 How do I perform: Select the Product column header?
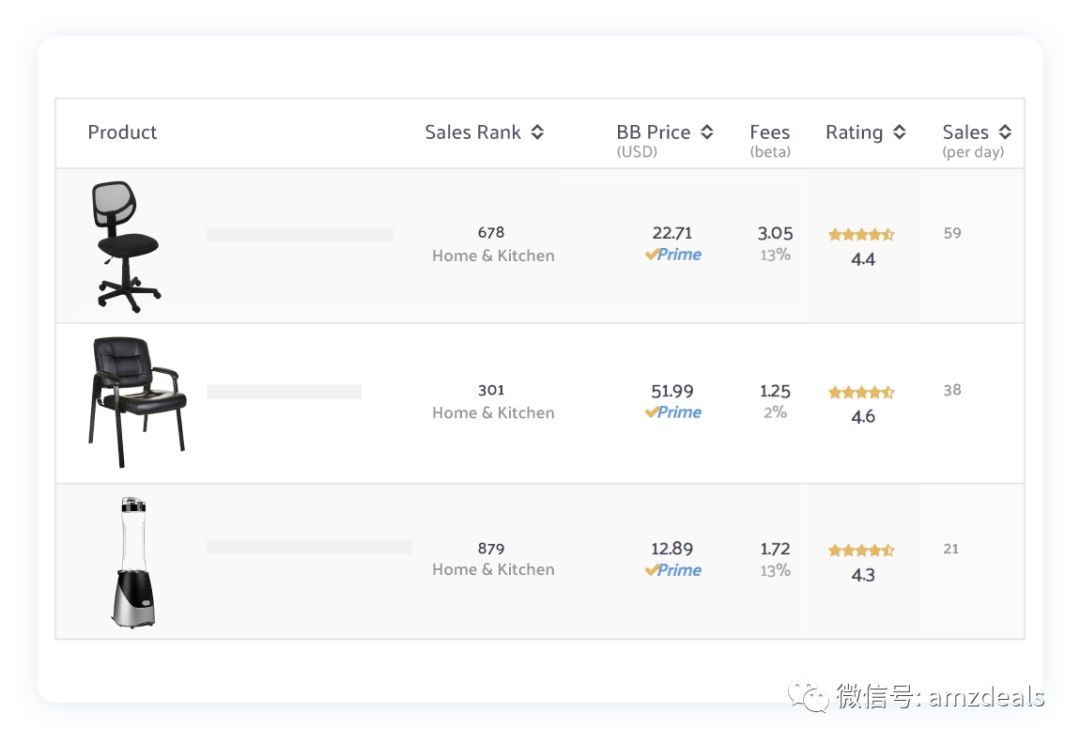pyautogui.click(x=122, y=131)
